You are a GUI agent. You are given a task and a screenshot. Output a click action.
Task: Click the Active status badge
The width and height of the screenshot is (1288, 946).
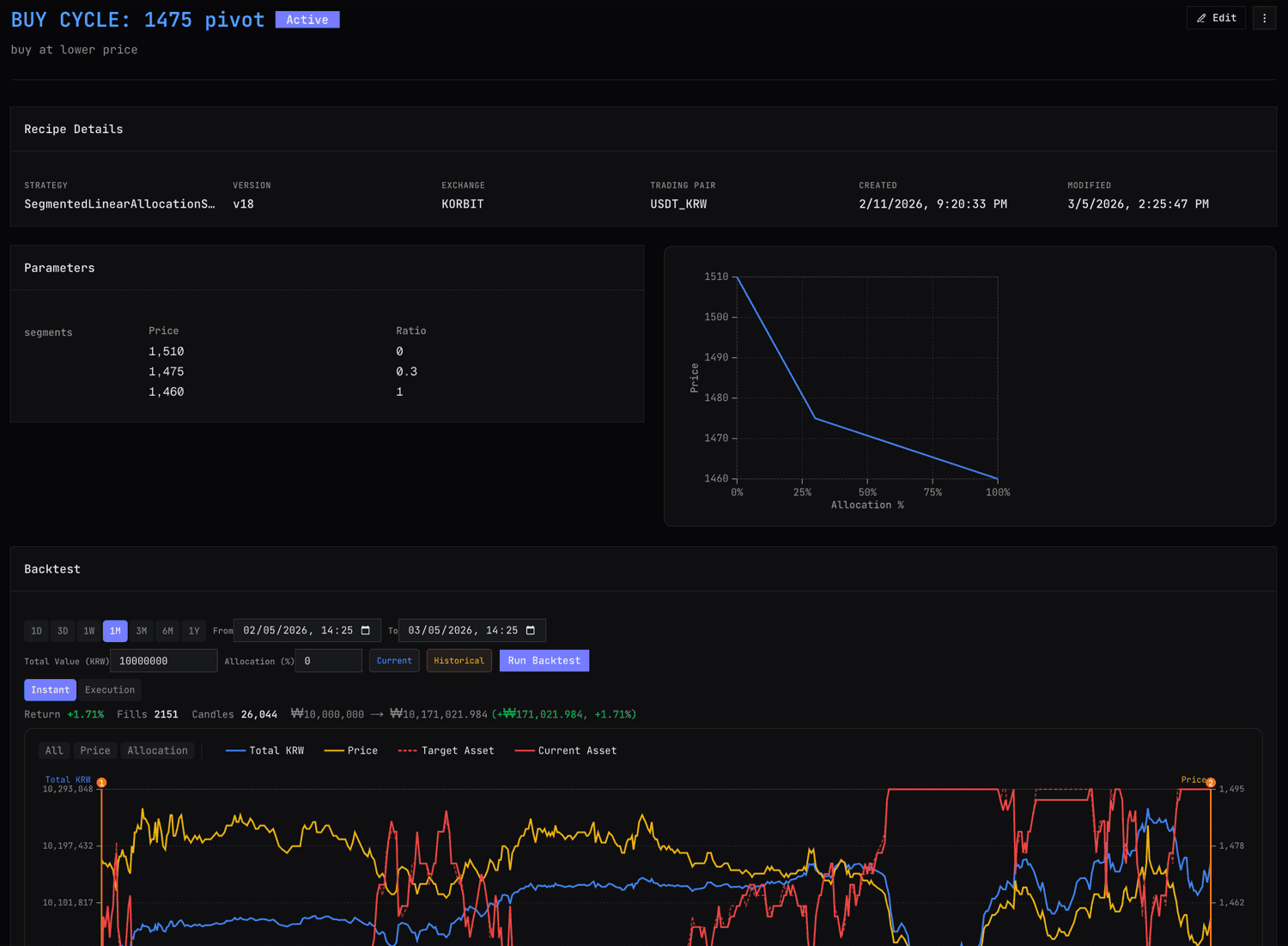pos(307,18)
